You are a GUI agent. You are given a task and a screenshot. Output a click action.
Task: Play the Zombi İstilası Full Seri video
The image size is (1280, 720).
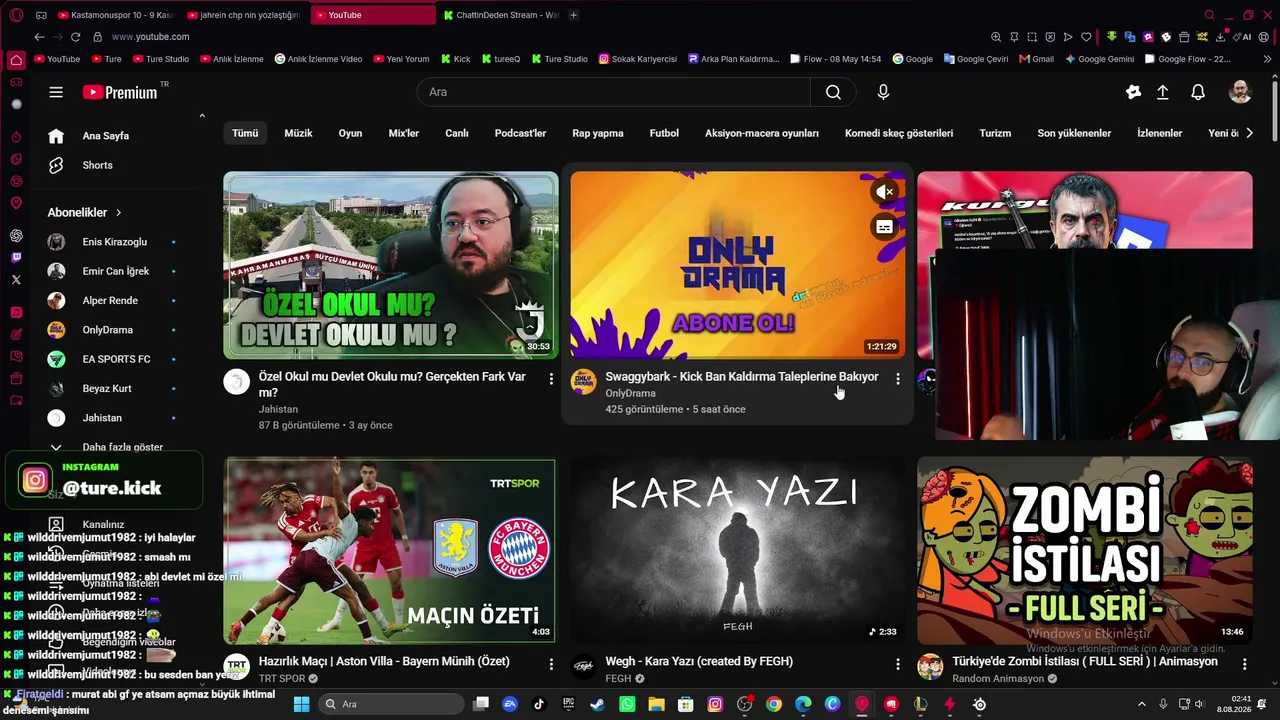pos(1085,551)
